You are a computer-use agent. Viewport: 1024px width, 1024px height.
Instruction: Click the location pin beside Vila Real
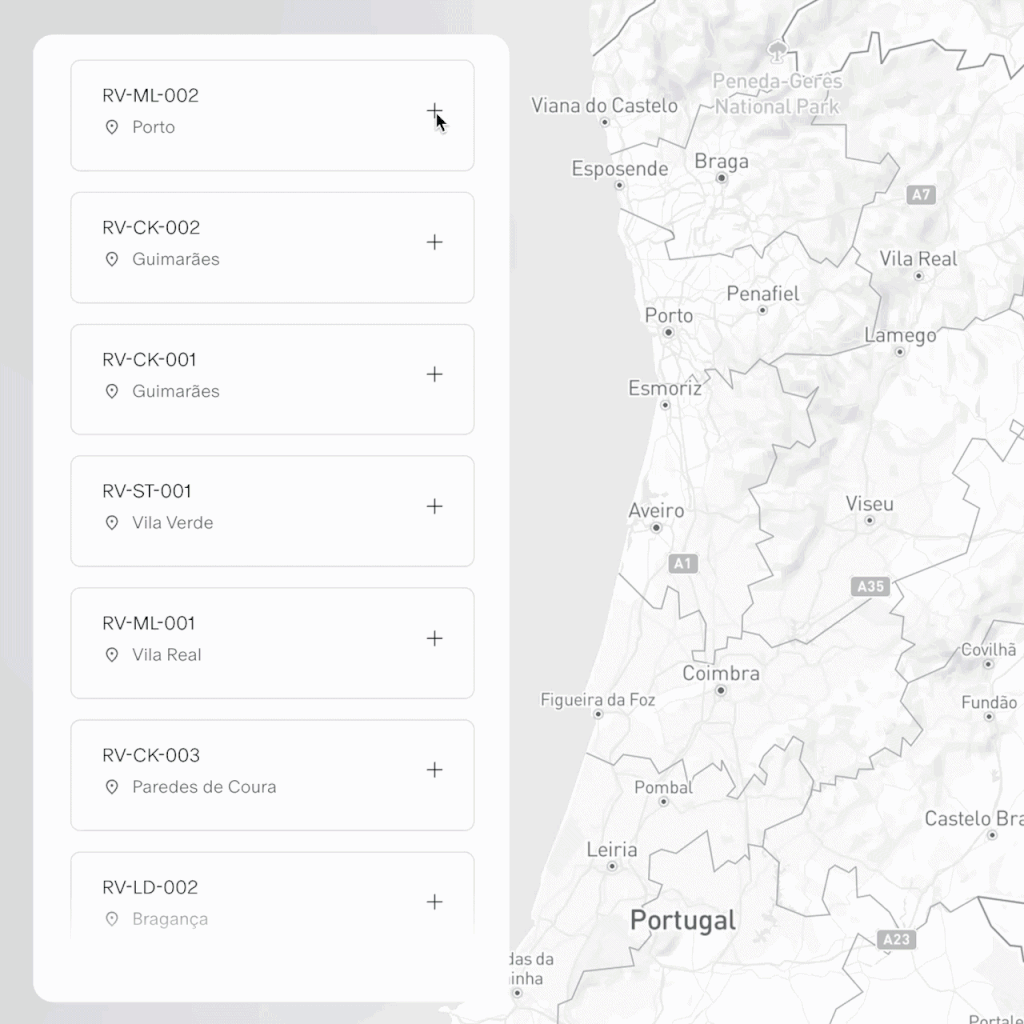click(x=112, y=655)
